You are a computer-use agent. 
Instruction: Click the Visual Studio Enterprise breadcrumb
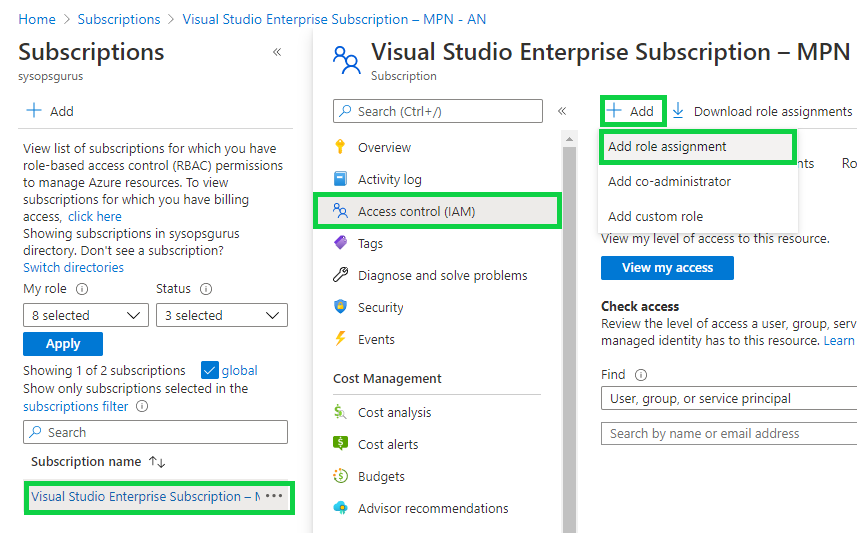(334, 19)
